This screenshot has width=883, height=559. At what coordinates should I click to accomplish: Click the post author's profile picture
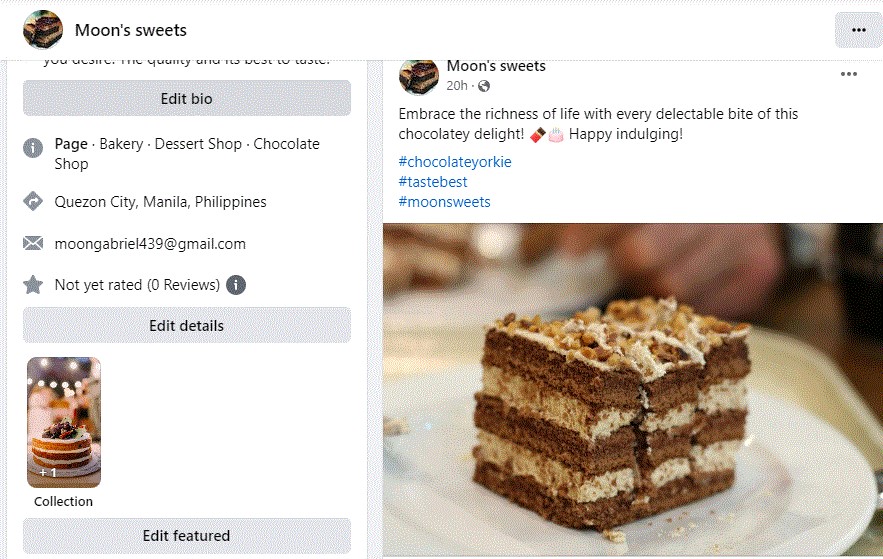point(419,76)
